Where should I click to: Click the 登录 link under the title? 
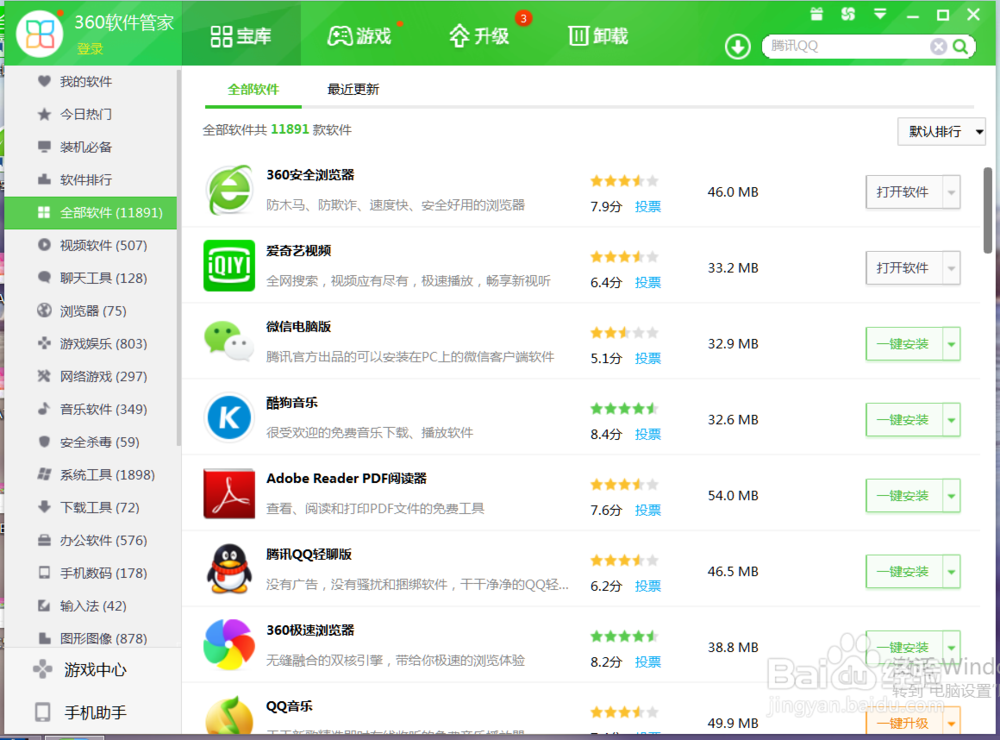click(90, 48)
